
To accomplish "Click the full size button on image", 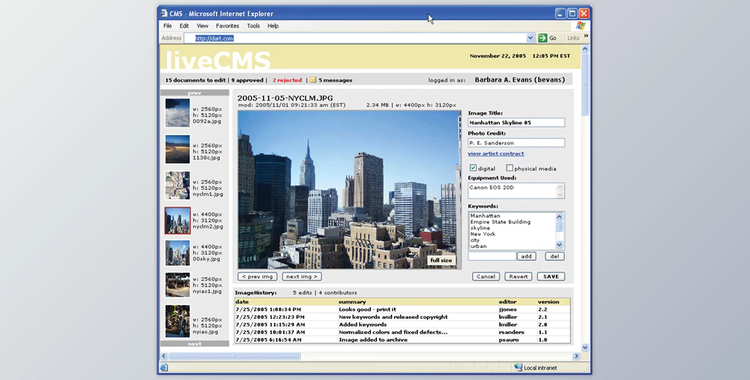I will [x=441, y=260].
